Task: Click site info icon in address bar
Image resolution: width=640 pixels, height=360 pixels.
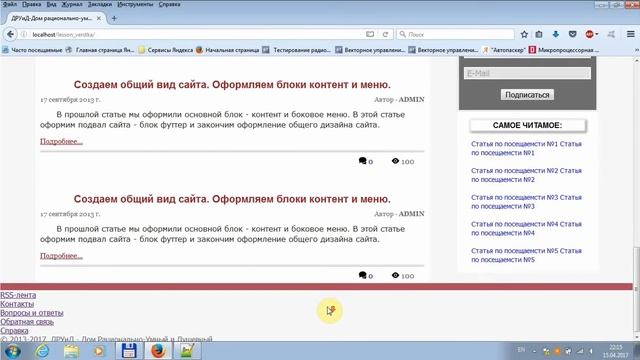Action: (x=24, y=34)
